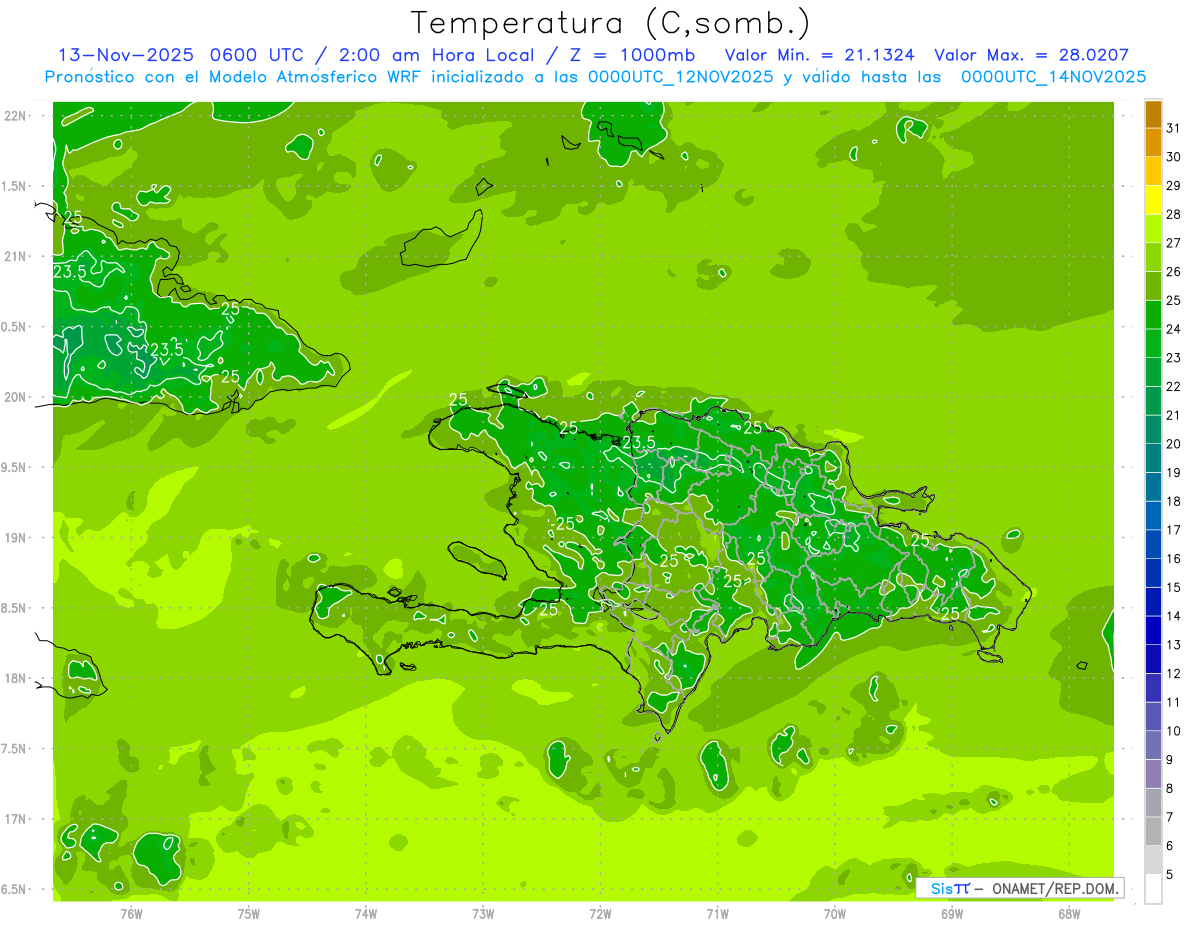1200x927 pixels.
Task: Click the longitude label '76W'
Action: 131,914
